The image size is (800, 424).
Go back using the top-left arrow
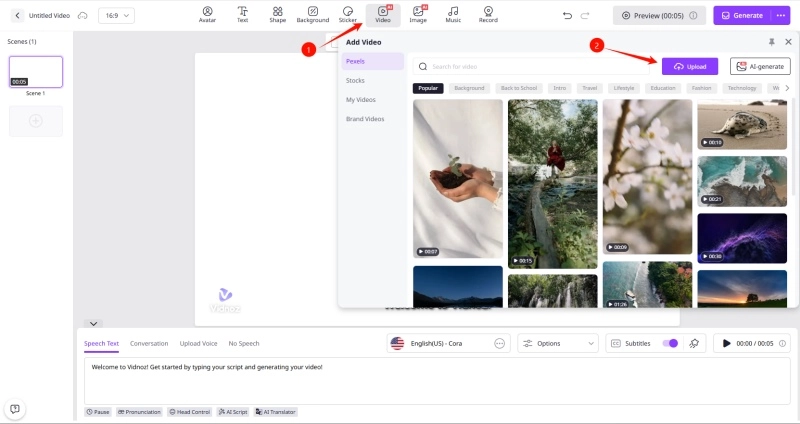tap(17, 15)
